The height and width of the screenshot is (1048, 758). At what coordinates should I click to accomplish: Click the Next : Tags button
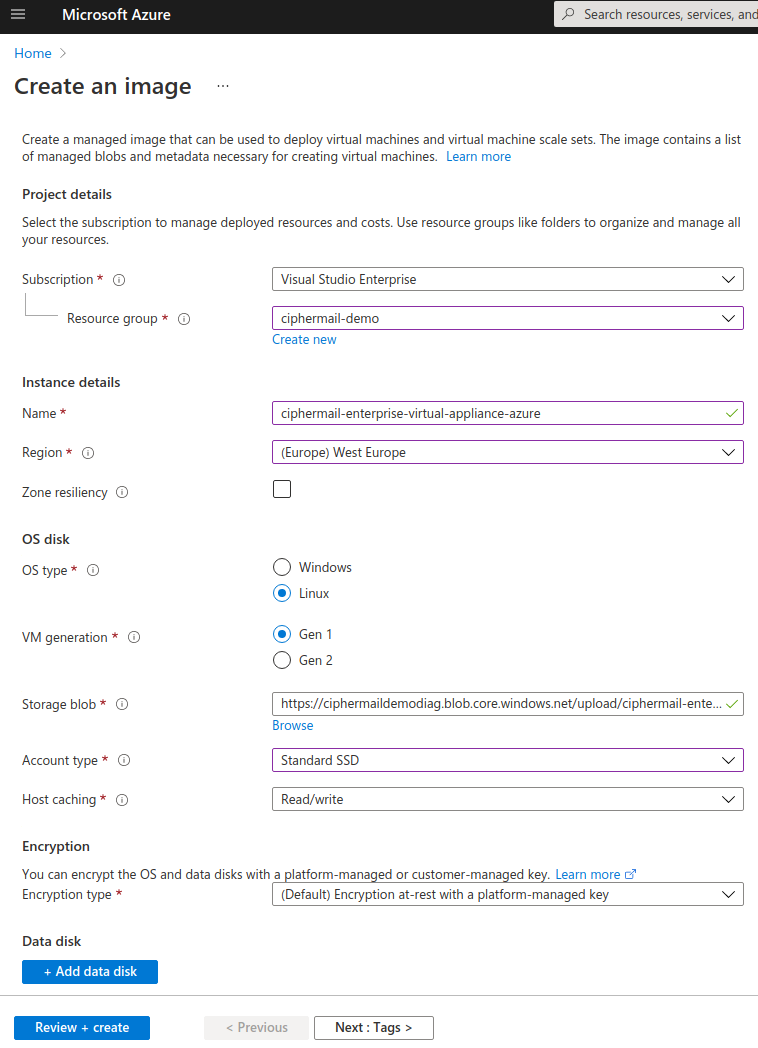click(373, 1027)
